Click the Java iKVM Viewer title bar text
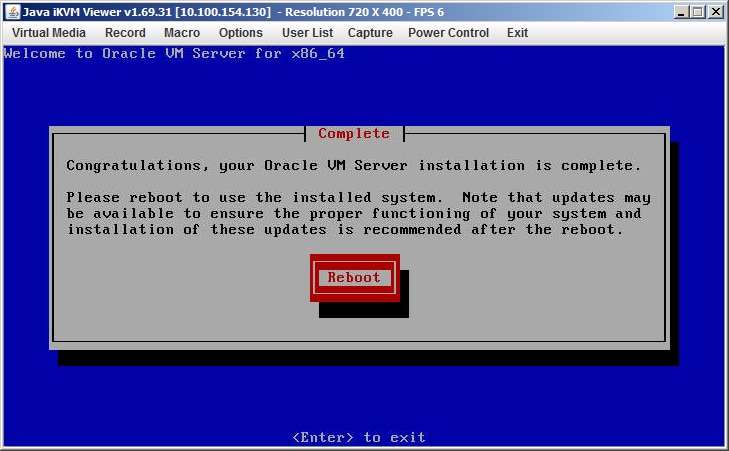Viewport: 729px width, 451px height. [x=233, y=12]
